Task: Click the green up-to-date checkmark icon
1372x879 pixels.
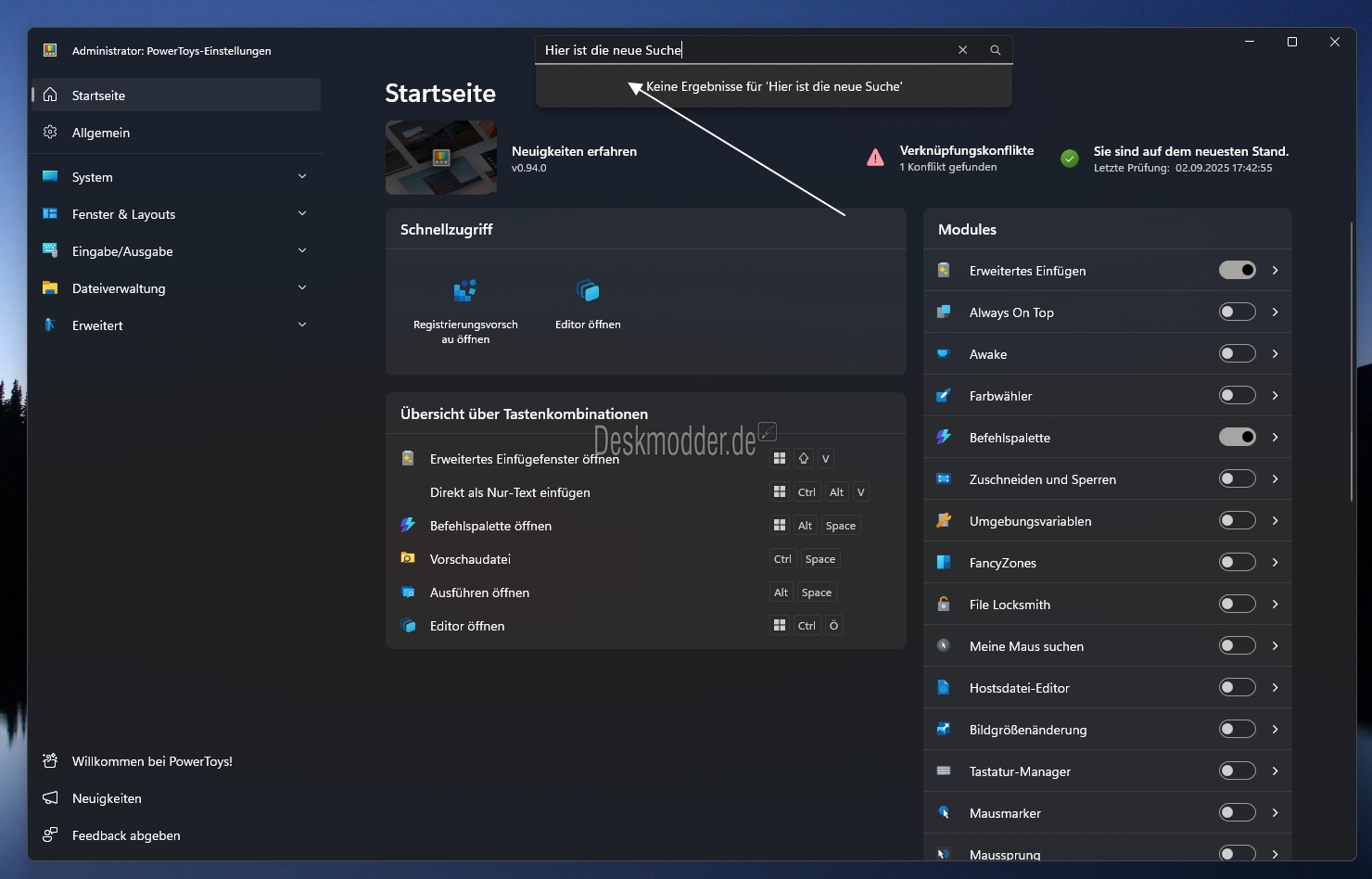Action: [1070, 159]
